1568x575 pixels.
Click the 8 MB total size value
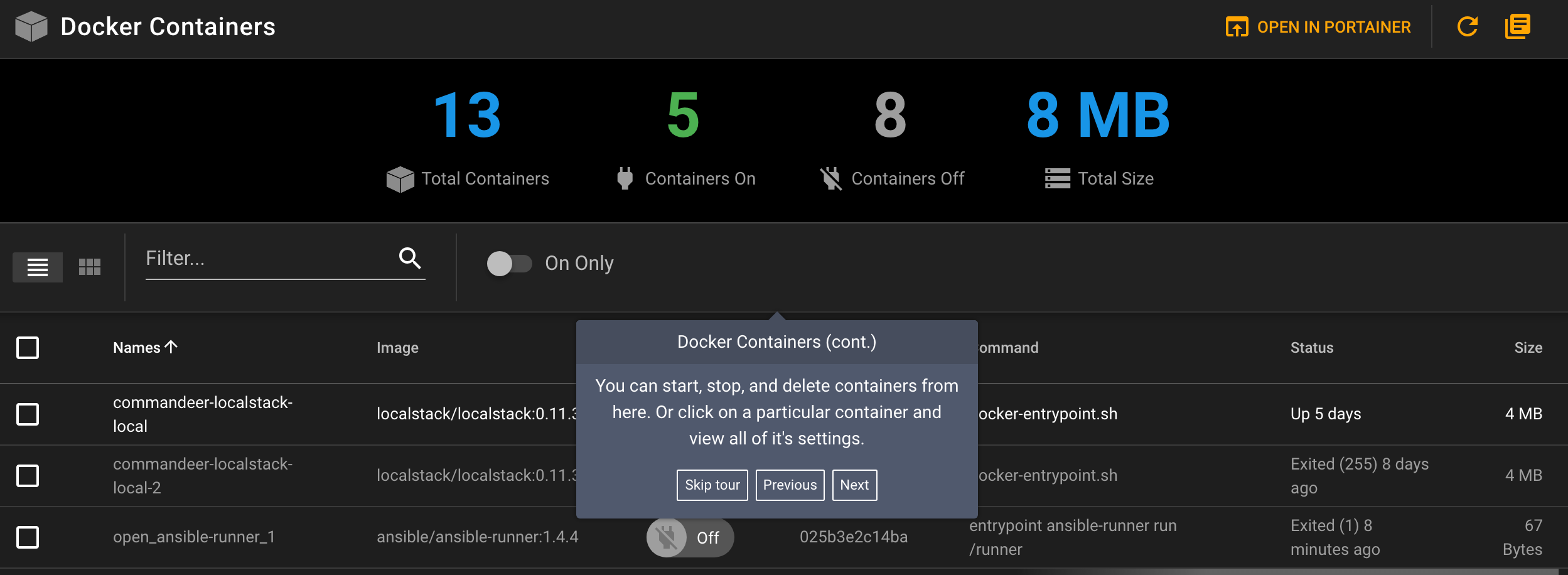pyautogui.click(x=1098, y=115)
